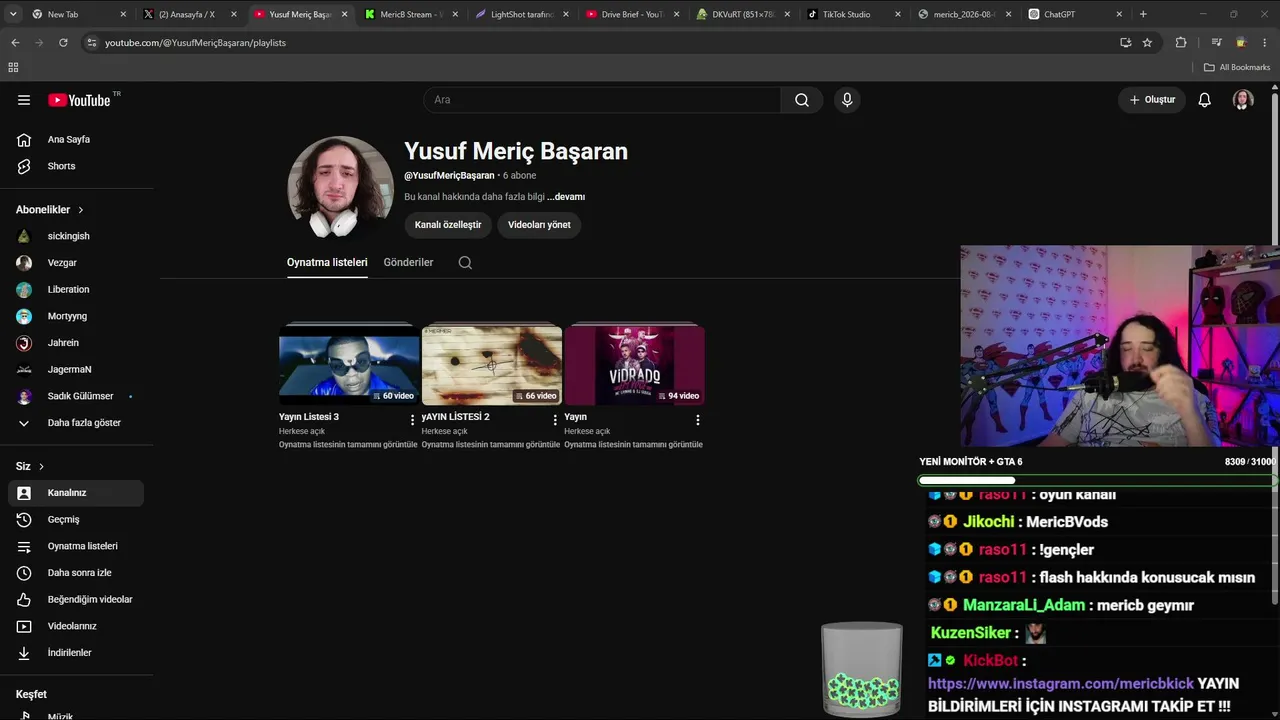Search within channel using magnifier icon
This screenshot has height=720, width=1280.
pyautogui.click(x=465, y=263)
